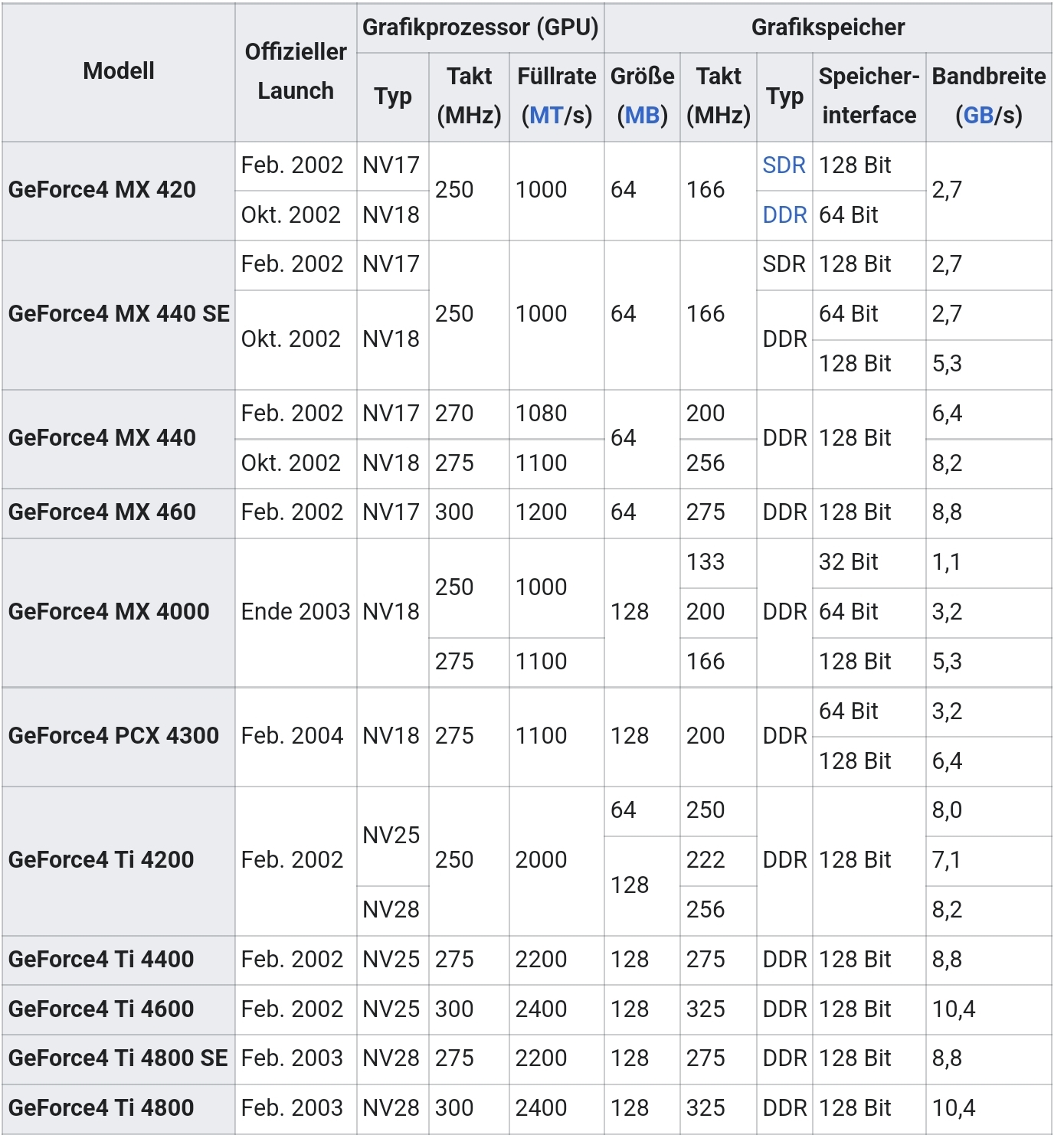The image size is (1064, 1135).
Task: Click the 1,1 bandwidth value
Action: 988,563
